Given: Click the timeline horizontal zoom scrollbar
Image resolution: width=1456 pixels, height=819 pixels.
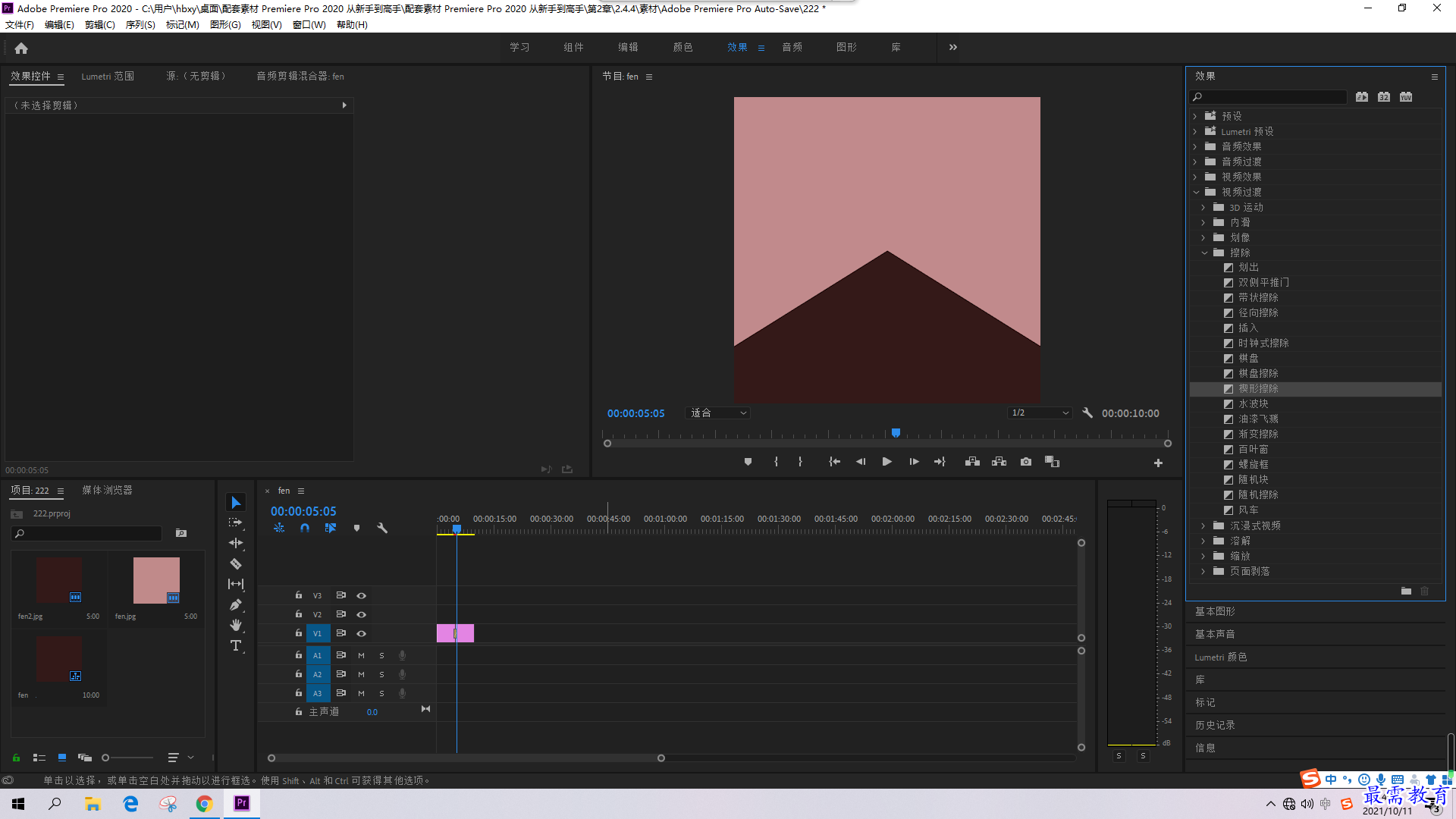Looking at the screenshot, I should (466, 758).
